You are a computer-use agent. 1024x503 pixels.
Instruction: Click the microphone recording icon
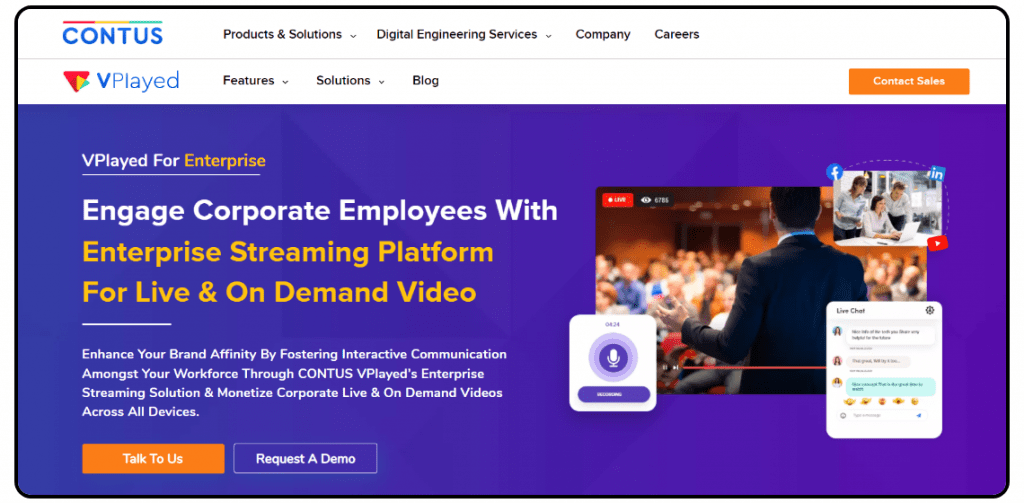coord(613,357)
